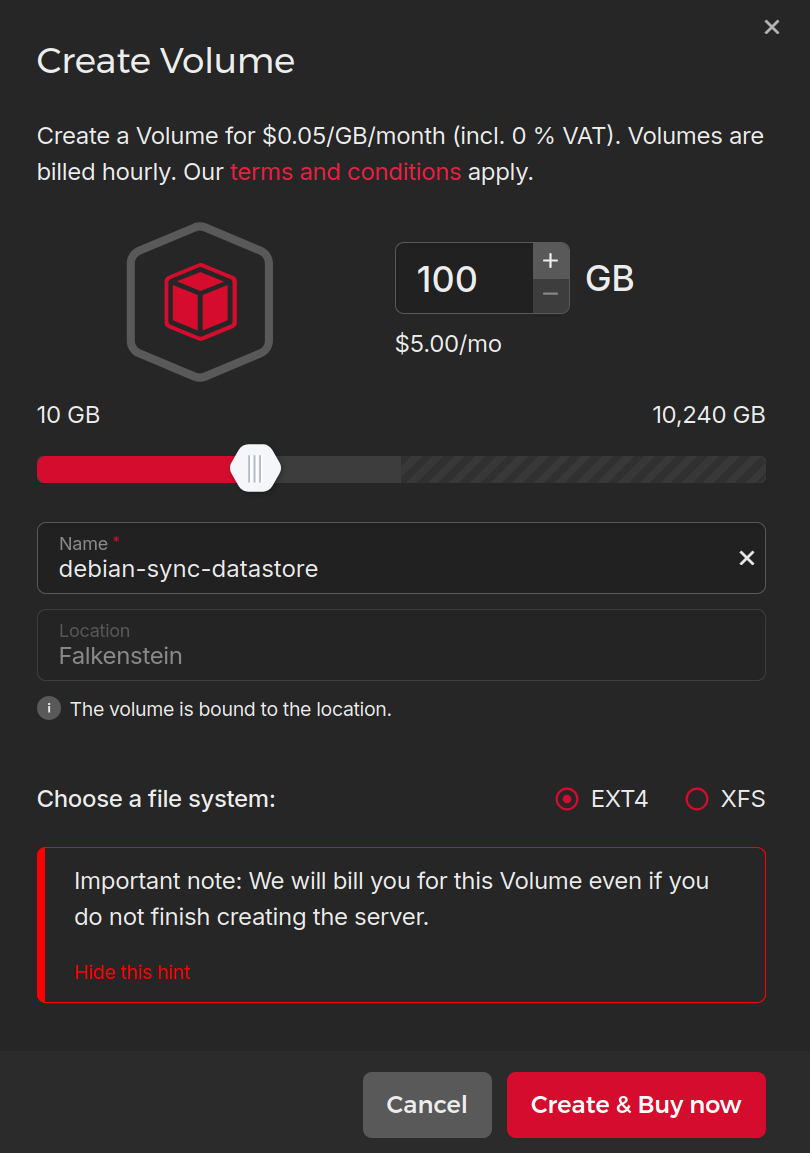The width and height of the screenshot is (810, 1153).
Task: Click Create & Buy now button
Action: click(x=636, y=1104)
